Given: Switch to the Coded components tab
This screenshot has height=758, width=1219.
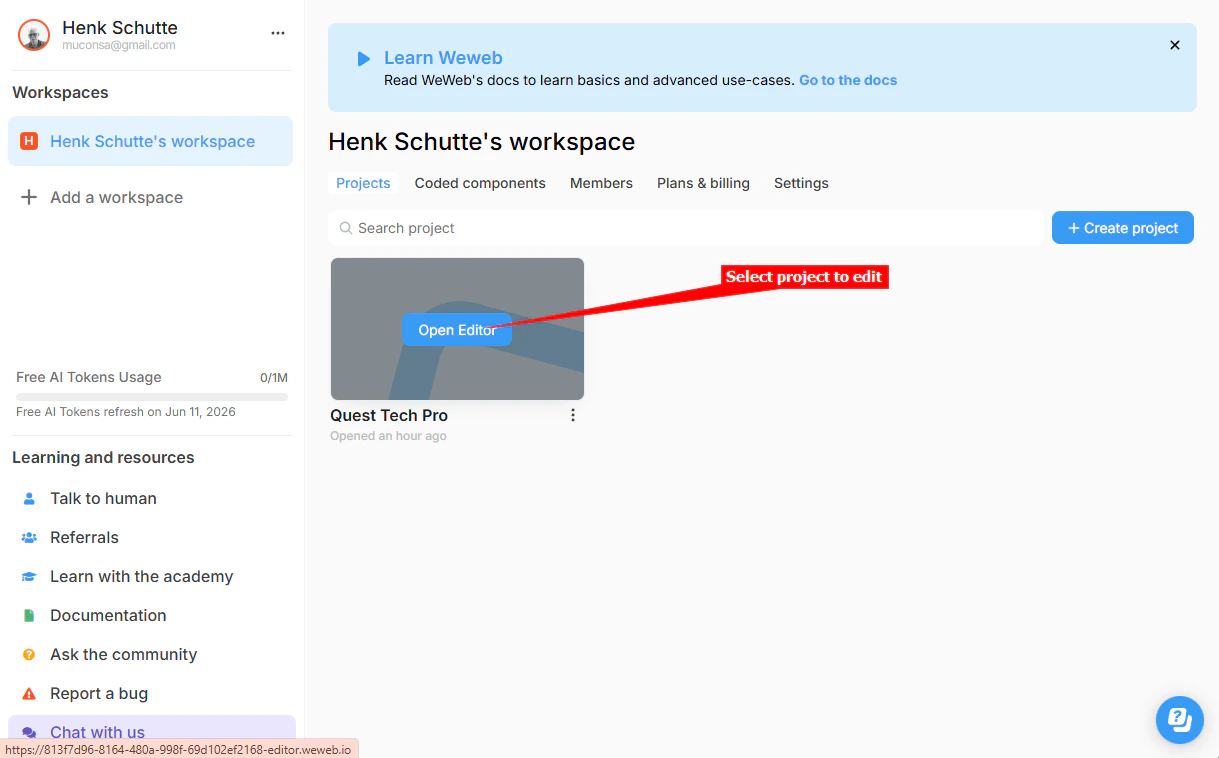Looking at the screenshot, I should 480,183.
